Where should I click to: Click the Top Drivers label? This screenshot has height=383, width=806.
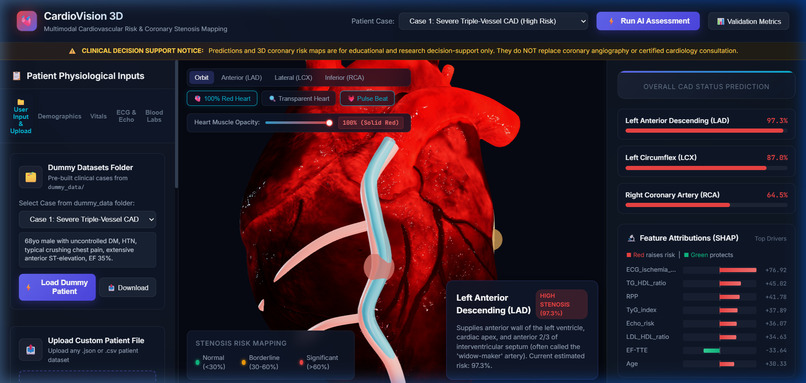point(771,239)
